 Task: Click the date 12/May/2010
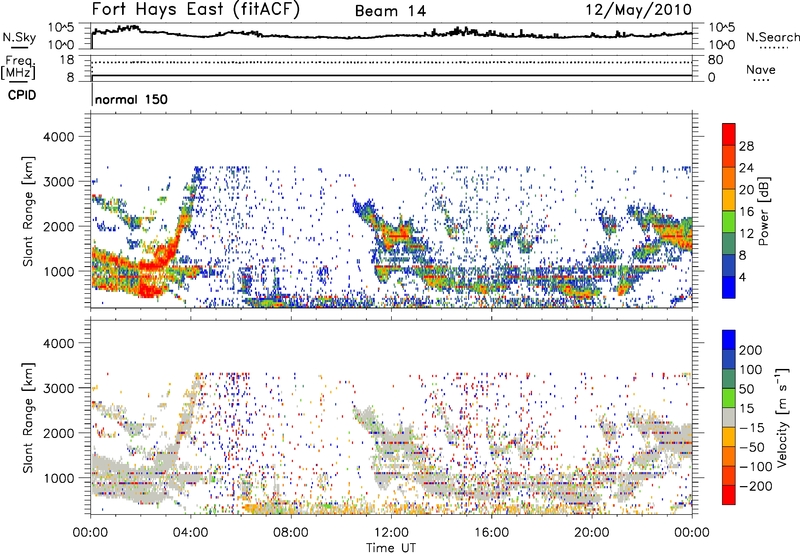(638, 10)
